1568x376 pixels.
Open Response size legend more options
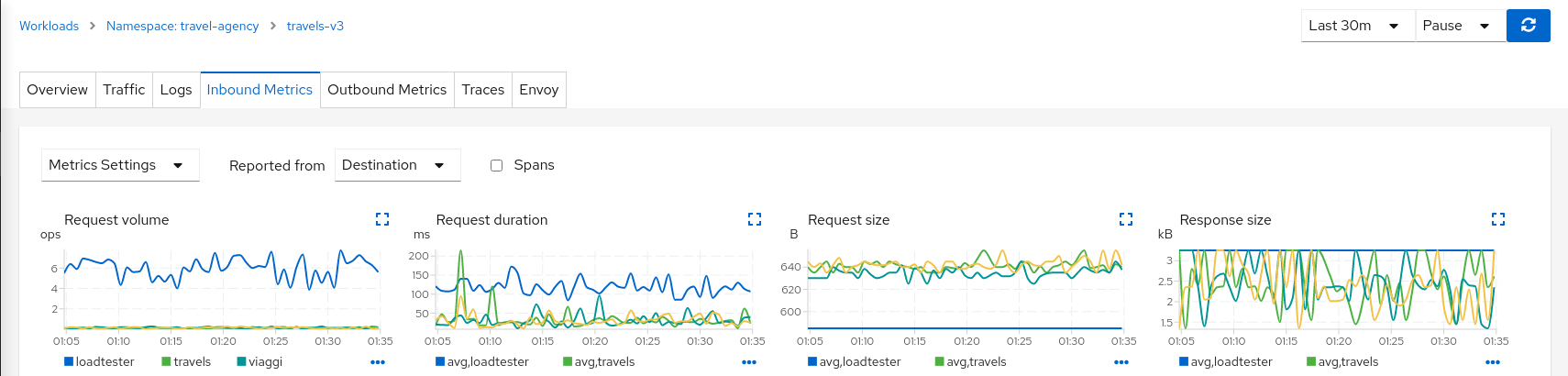point(1493,362)
